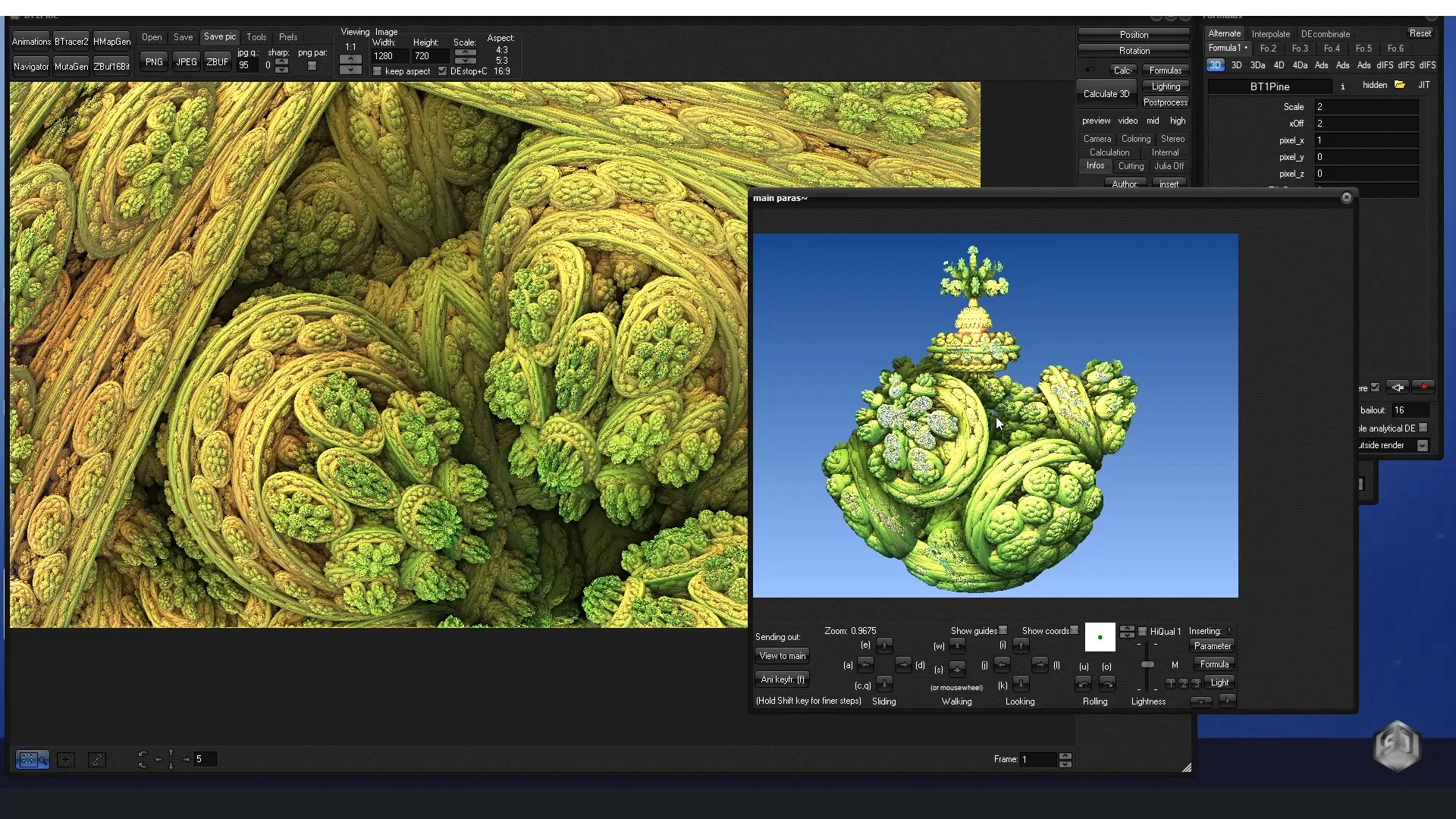Click the Frame stepper up arrow
The width and height of the screenshot is (1456, 819).
1066,755
